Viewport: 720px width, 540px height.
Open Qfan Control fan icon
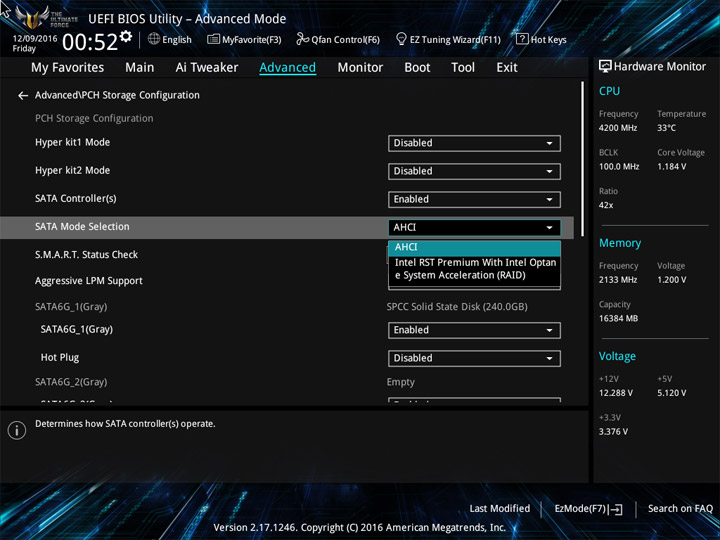click(x=302, y=39)
